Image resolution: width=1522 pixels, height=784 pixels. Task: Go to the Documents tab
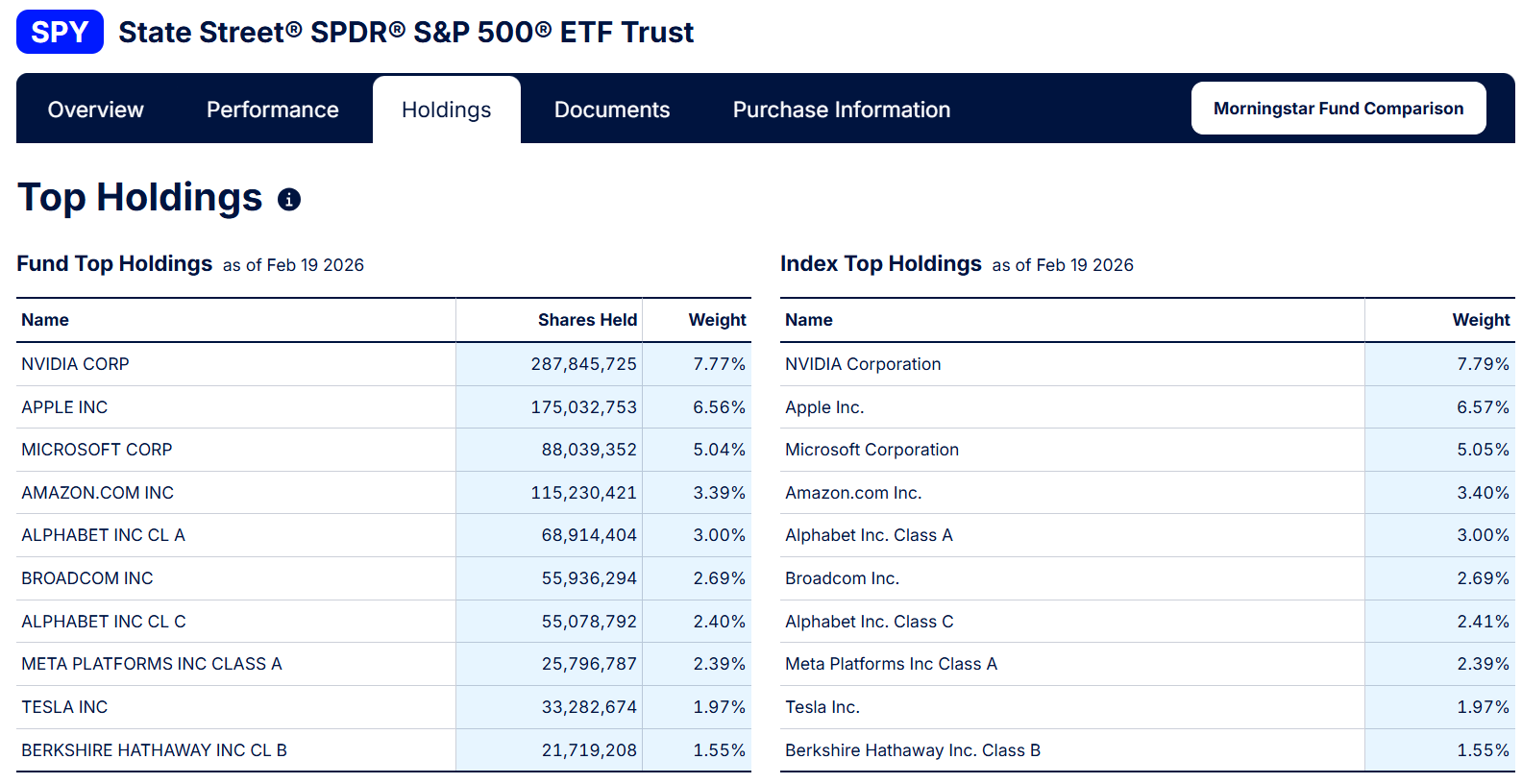pyautogui.click(x=612, y=110)
